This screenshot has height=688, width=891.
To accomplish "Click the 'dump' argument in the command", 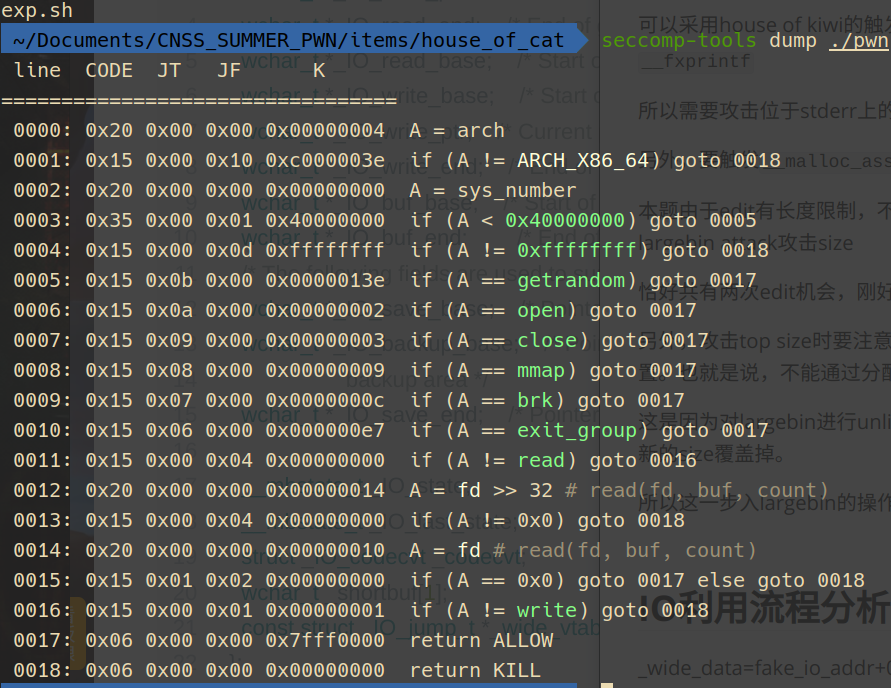I will click(x=793, y=40).
